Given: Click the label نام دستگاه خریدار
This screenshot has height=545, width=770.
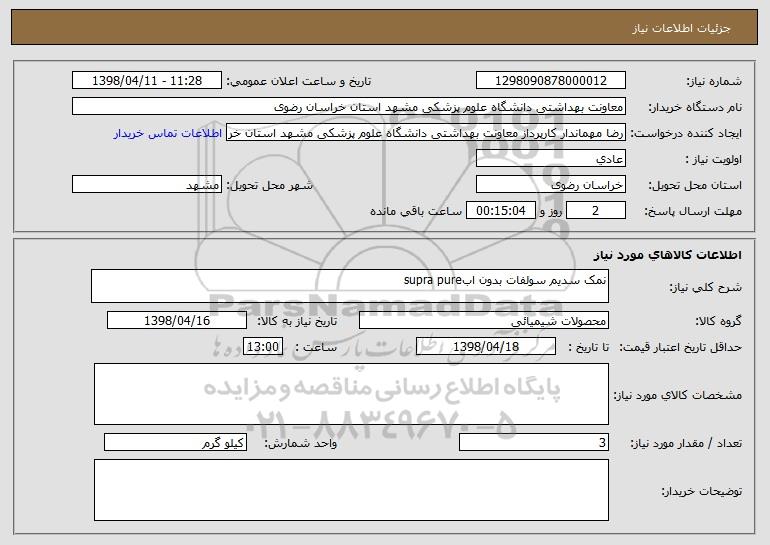Looking at the screenshot, I should pyautogui.click(x=695, y=107).
